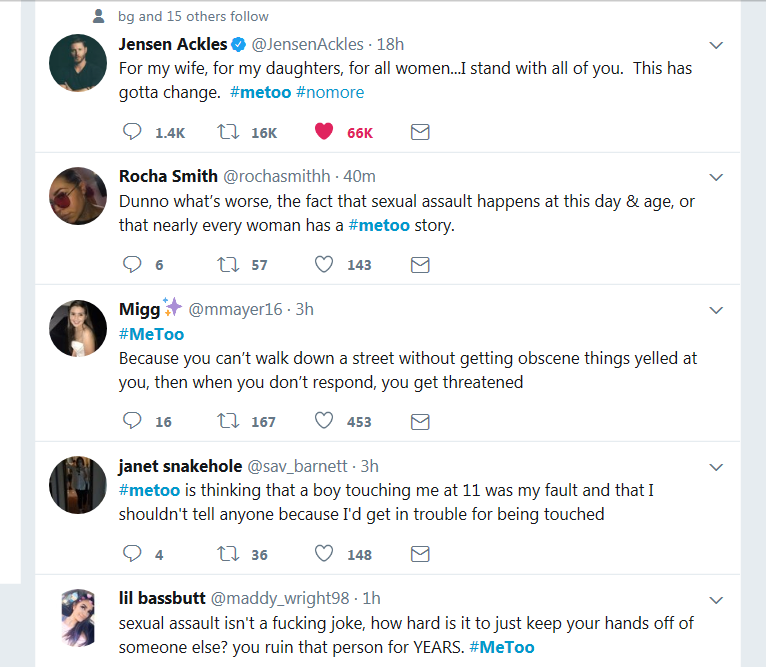Like Migg's tweet with 453 likes

pos(324,421)
